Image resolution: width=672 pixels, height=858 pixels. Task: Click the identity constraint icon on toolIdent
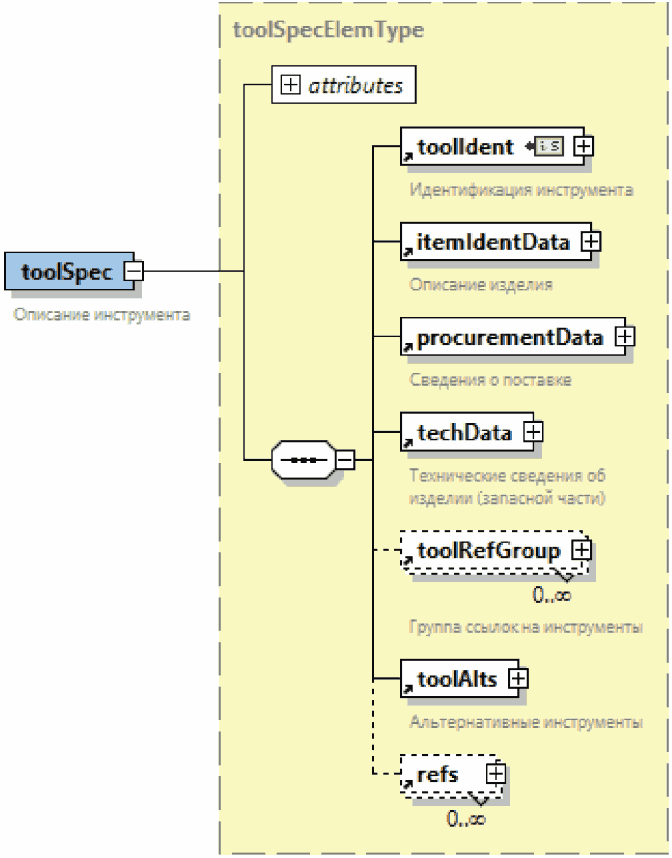coord(549,146)
